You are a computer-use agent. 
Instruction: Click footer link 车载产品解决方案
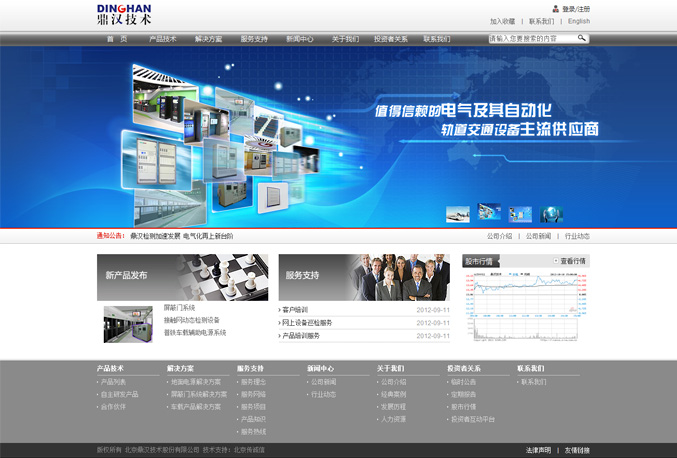point(196,407)
